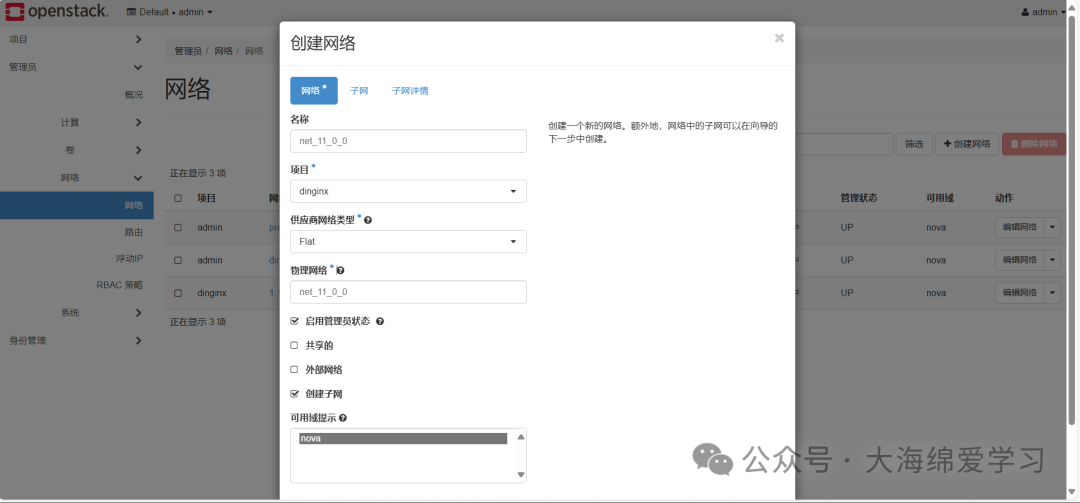Viewport: 1080px width, 503px height.
Task: Open 浮动IP sidebar item
Action: (129, 258)
